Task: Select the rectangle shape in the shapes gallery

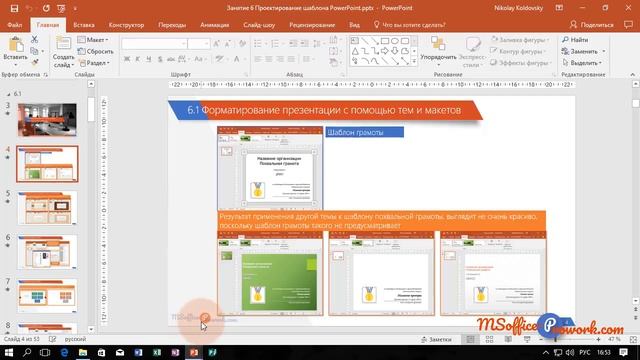Action: pos(384,41)
